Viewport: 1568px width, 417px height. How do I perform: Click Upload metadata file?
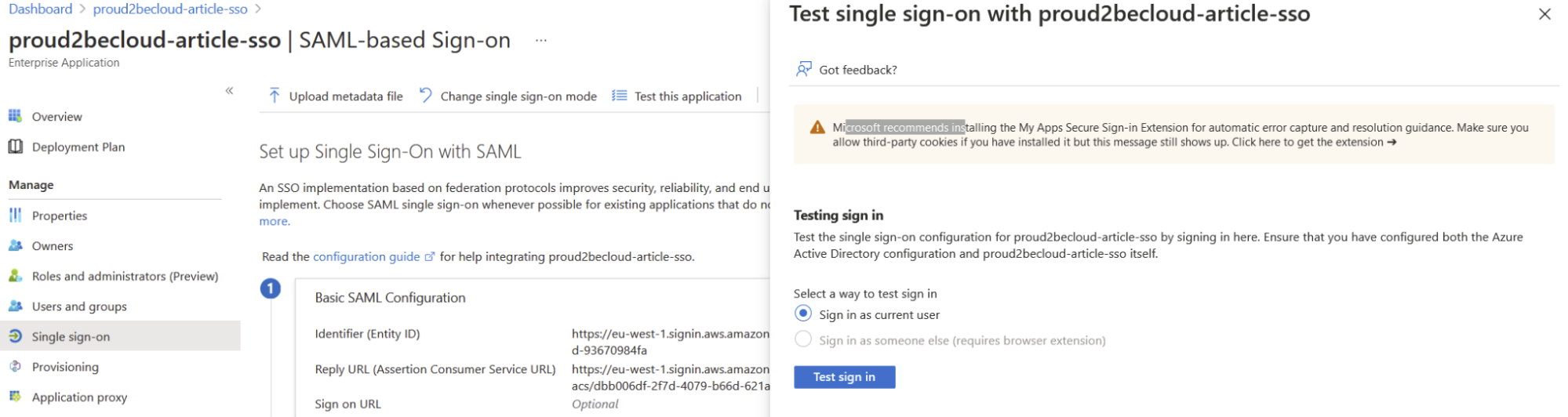tap(336, 96)
